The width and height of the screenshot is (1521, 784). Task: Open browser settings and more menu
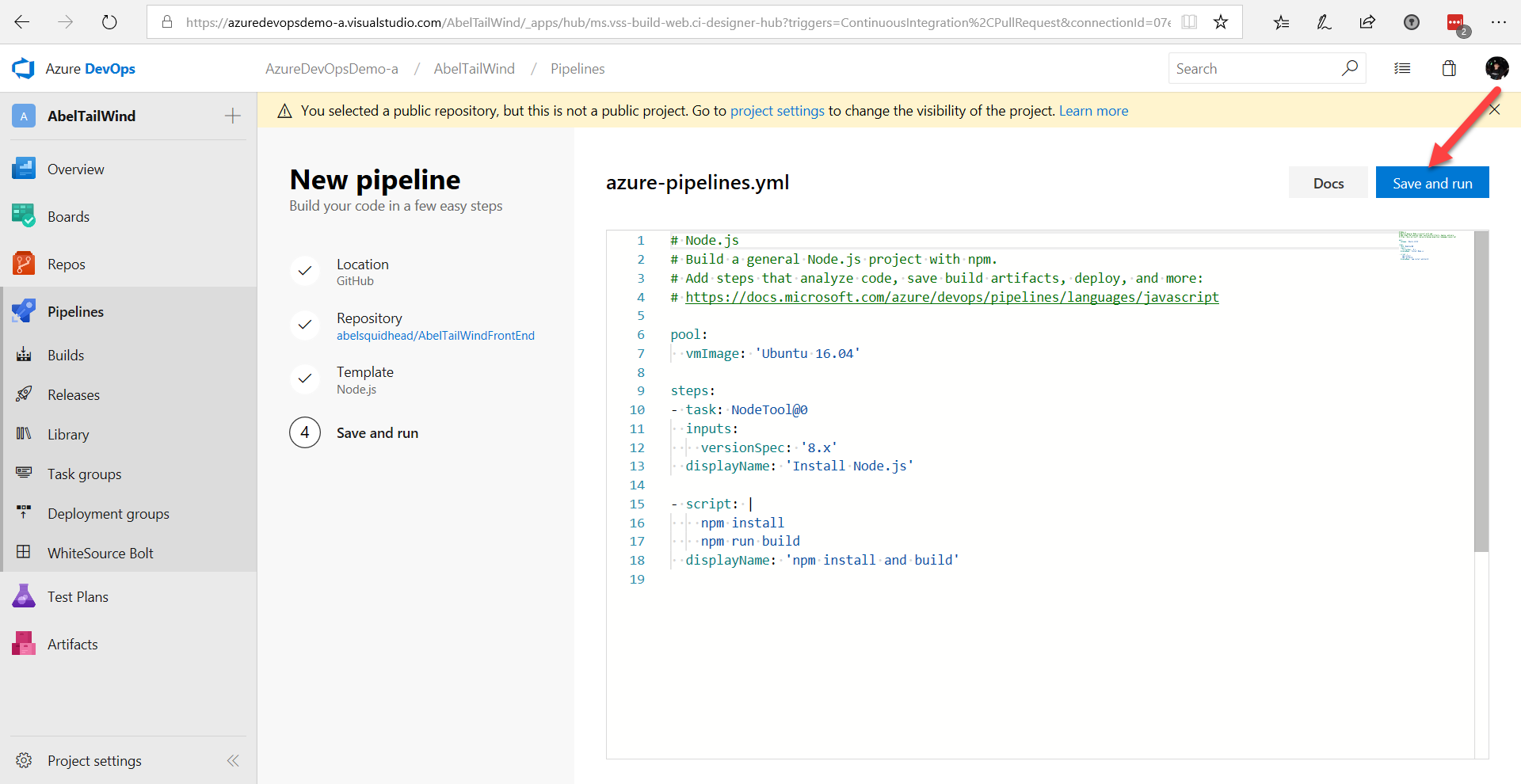point(1498,22)
